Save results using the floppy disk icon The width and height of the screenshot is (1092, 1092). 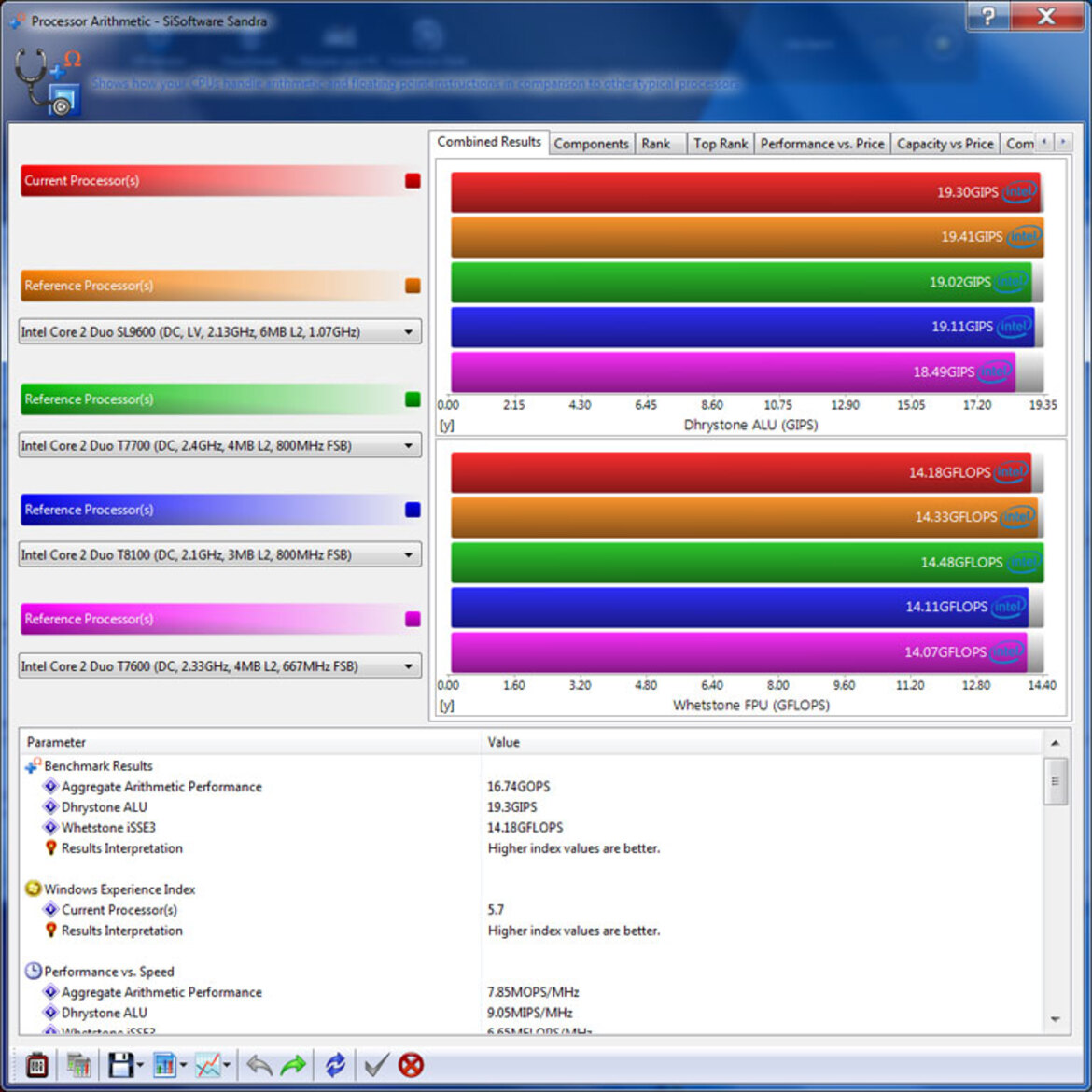120,1065
